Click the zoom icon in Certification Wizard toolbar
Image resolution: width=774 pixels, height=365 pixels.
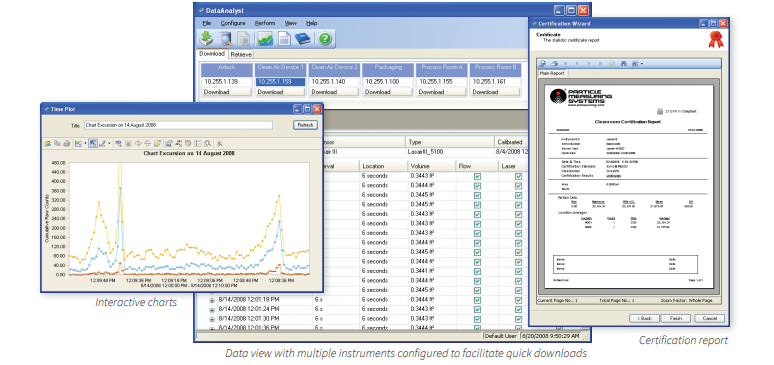635,63
